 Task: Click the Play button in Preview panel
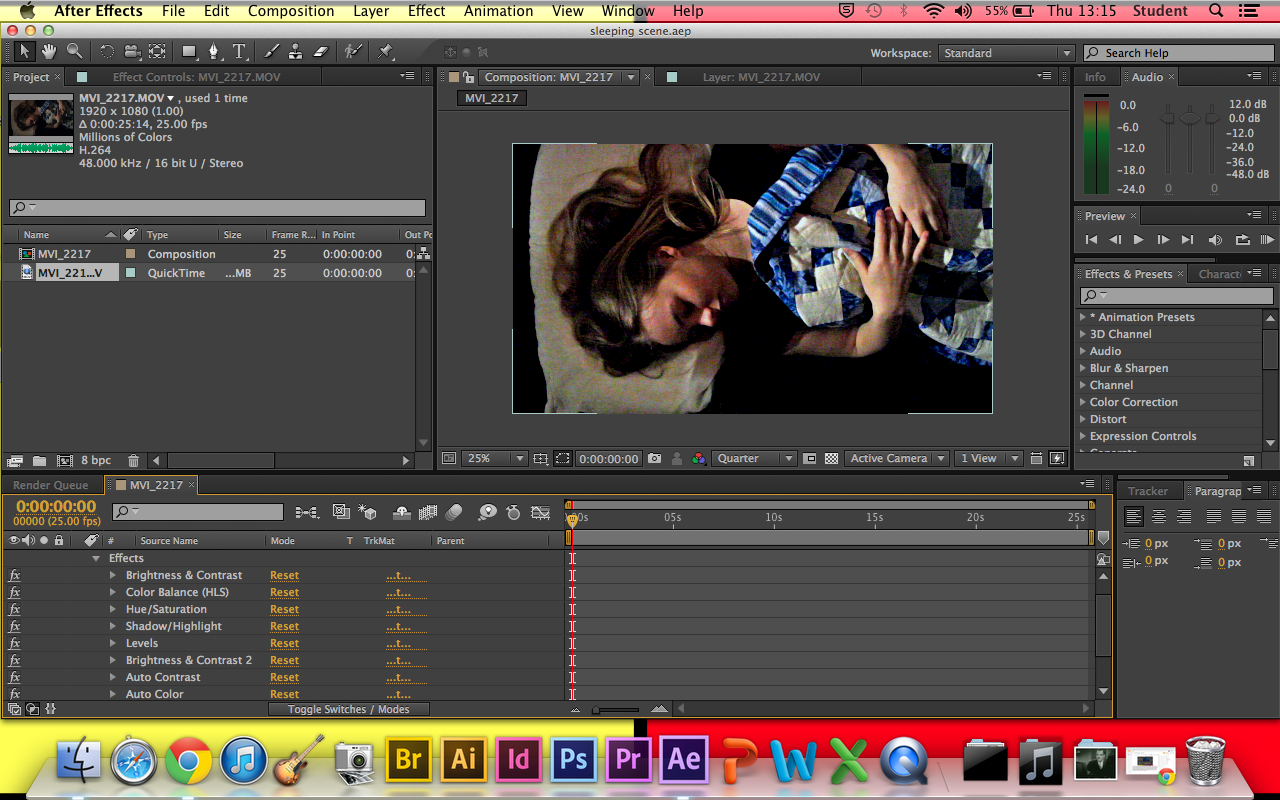(1139, 240)
